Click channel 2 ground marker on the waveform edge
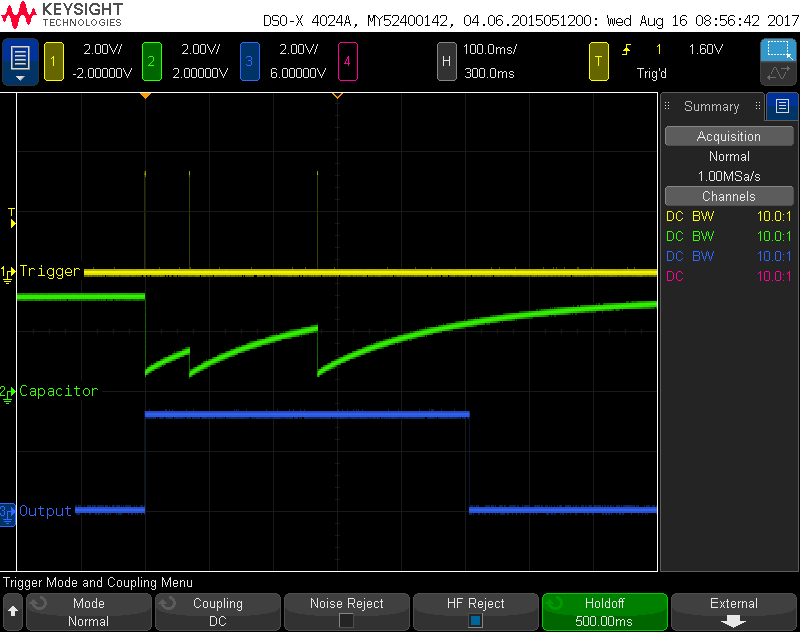This screenshot has width=800, height=632. (8, 394)
